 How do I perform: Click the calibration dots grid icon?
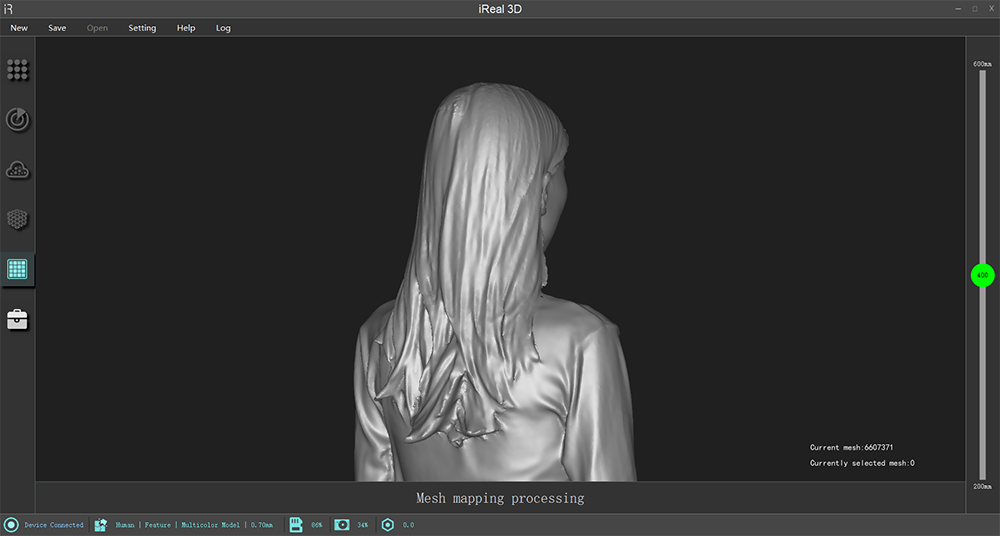(x=18, y=70)
